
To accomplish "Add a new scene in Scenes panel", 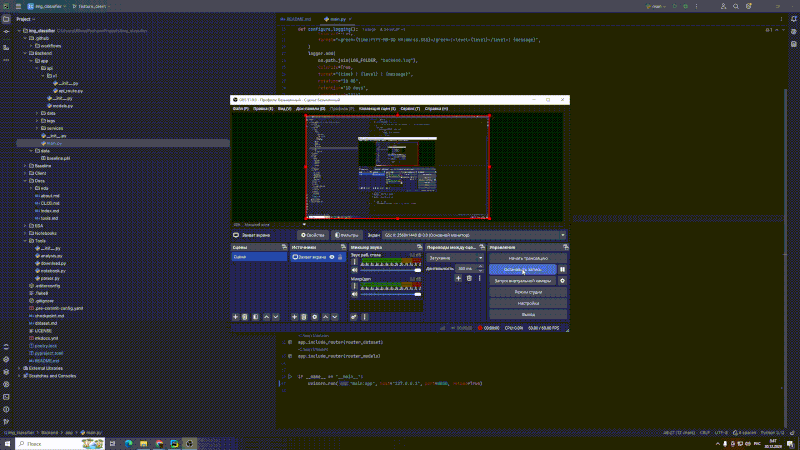I will pyautogui.click(x=236, y=317).
